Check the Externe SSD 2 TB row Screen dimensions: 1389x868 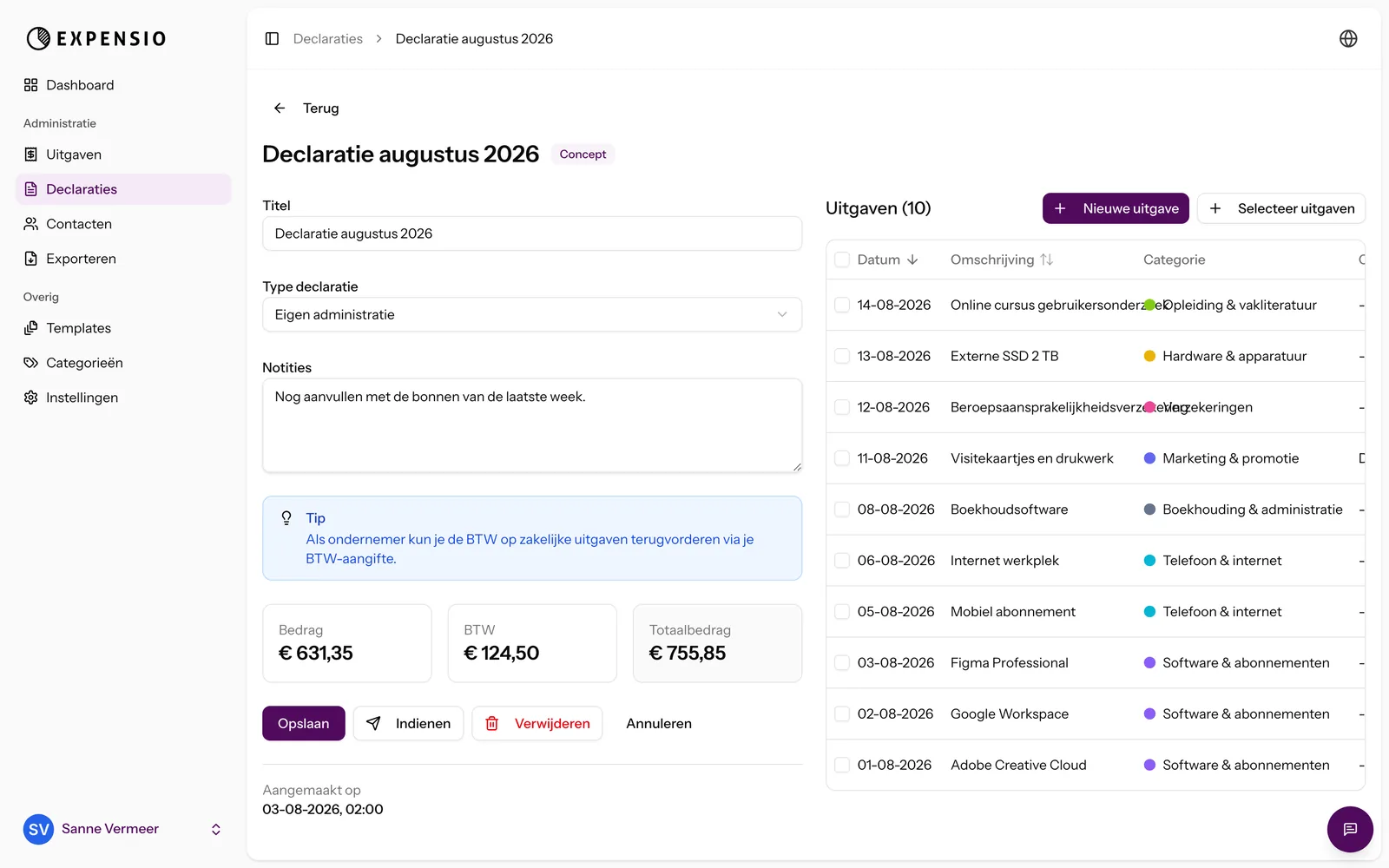click(842, 356)
